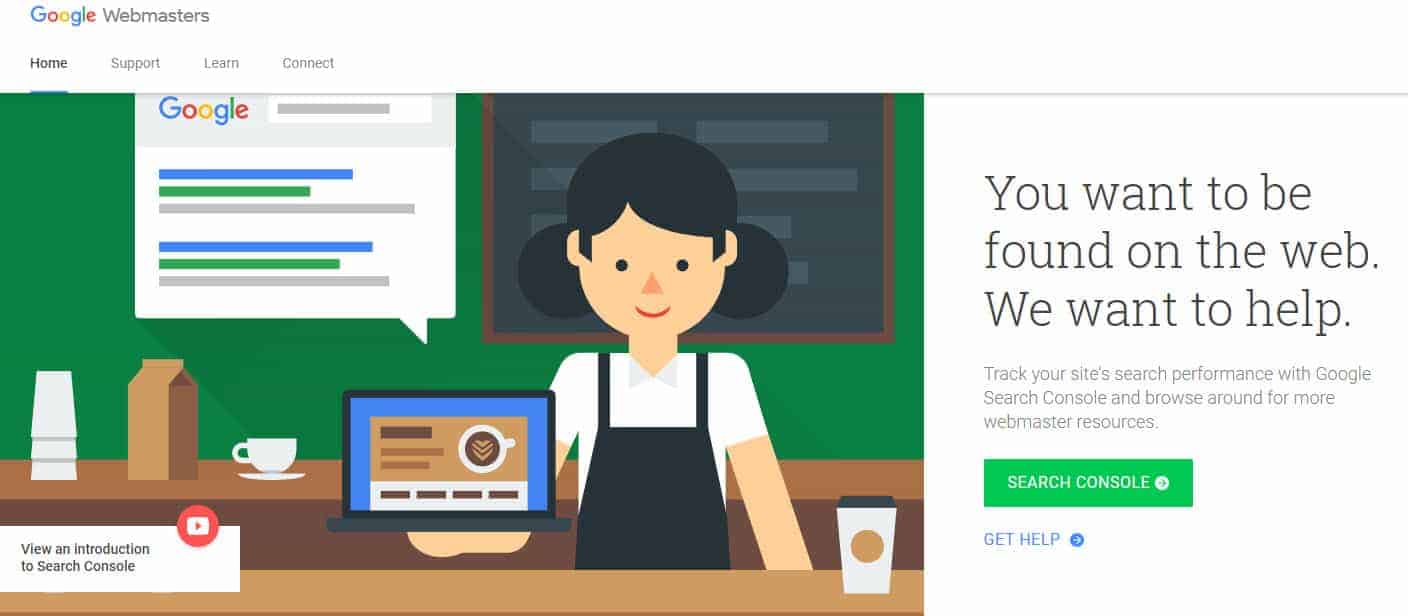Click the search box in illustrated bubble
This screenshot has height=616, width=1408.
point(350,109)
